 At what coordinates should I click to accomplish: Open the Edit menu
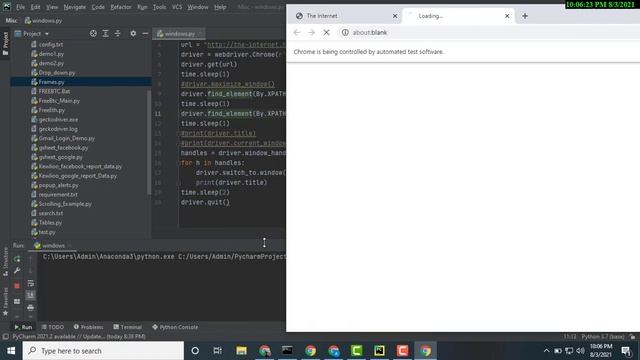point(36,7)
